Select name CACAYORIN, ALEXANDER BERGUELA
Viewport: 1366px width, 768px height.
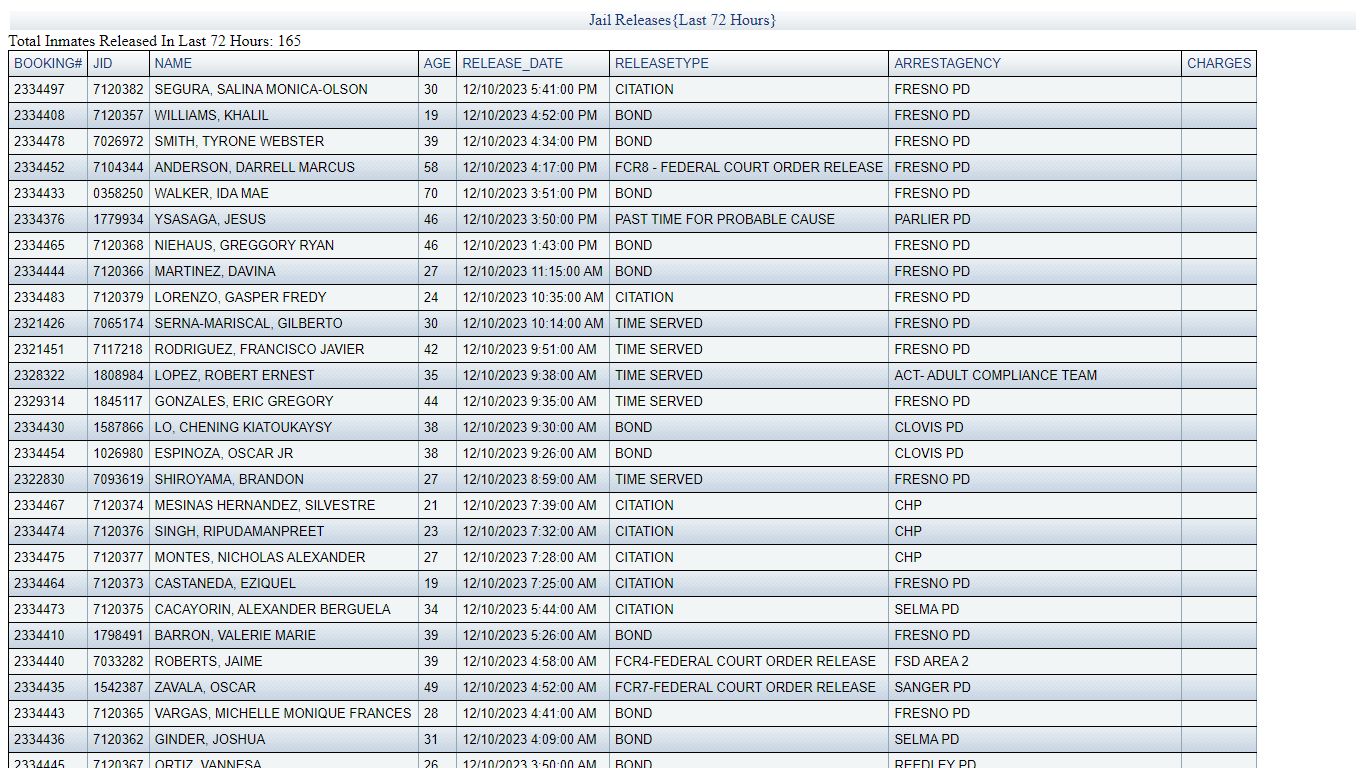pos(272,609)
